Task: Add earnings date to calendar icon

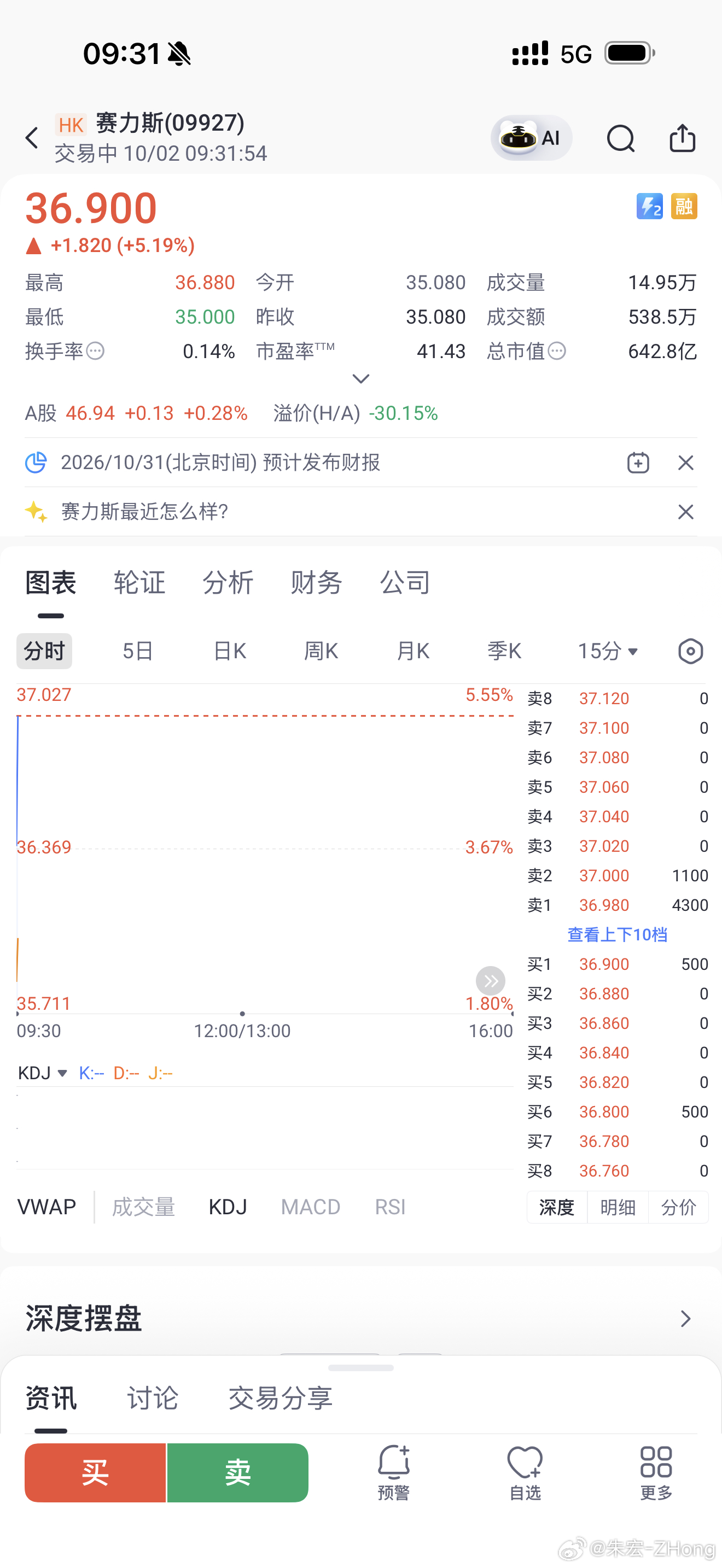Action: [638, 463]
